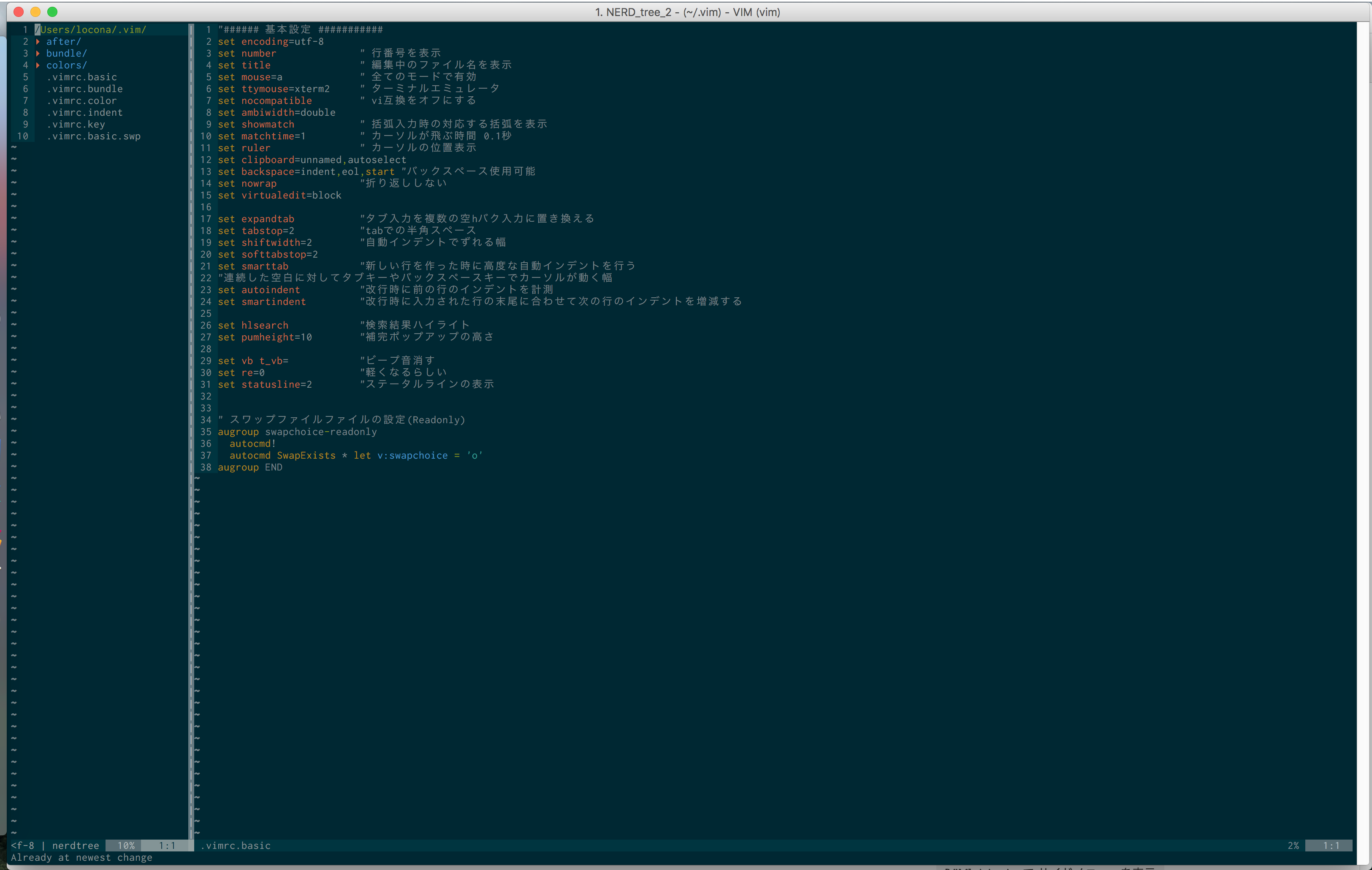Expand the colors/ directory in NERDTree
This screenshot has height=870, width=1372.
click(66, 65)
